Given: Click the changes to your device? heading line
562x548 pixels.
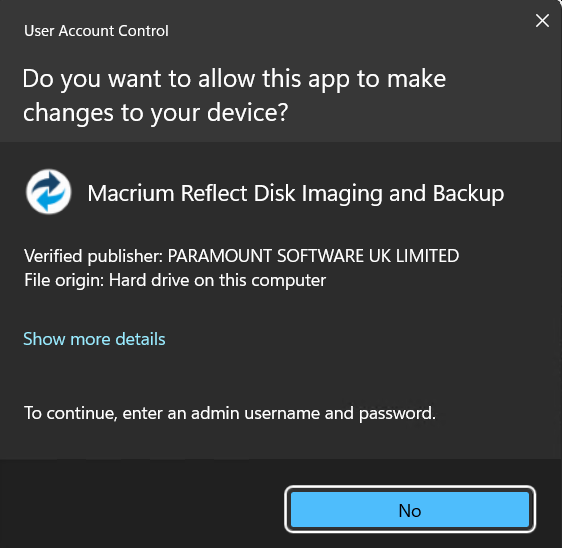Looking at the screenshot, I should click(155, 113).
